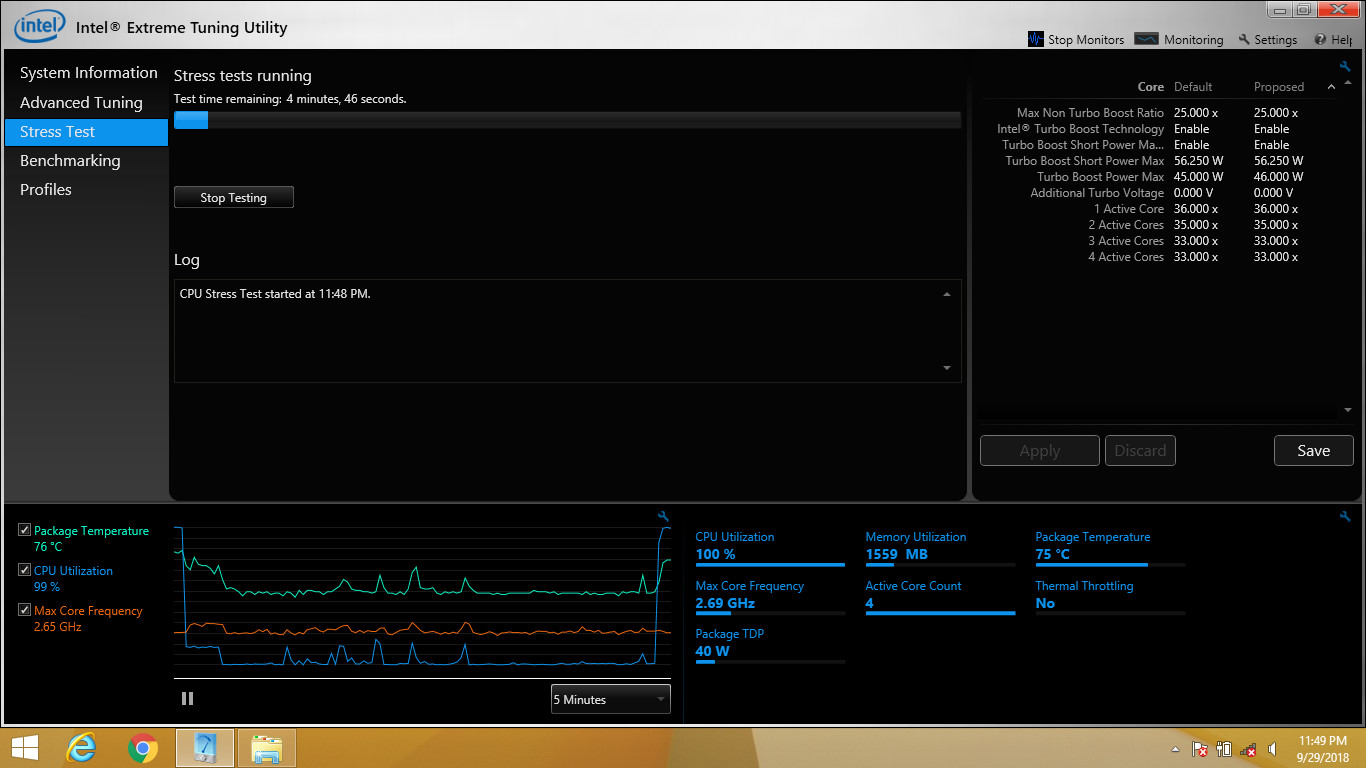Image resolution: width=1366 pixels, height=768 pixels.
Task: Click the taskbar clock 11:49 PM
Action: point(1325,741)
